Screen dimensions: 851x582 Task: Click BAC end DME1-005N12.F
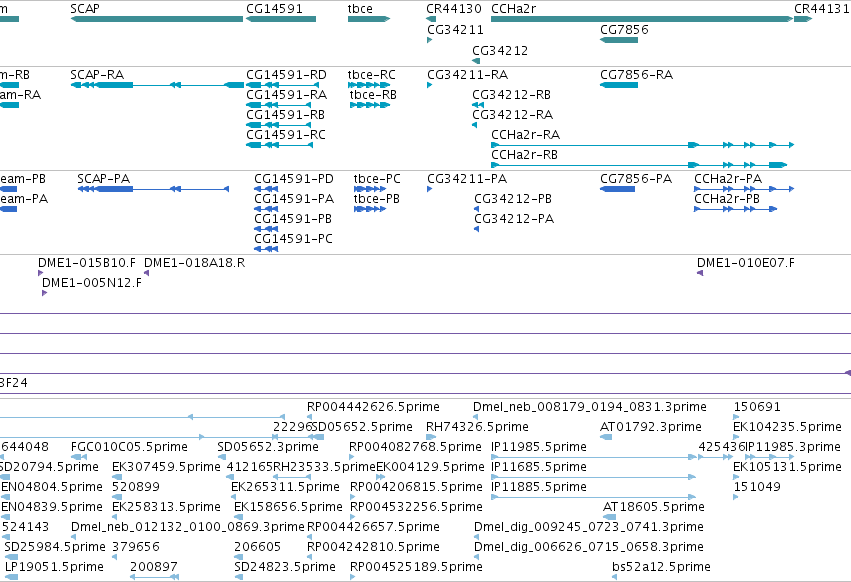(92, 283)
